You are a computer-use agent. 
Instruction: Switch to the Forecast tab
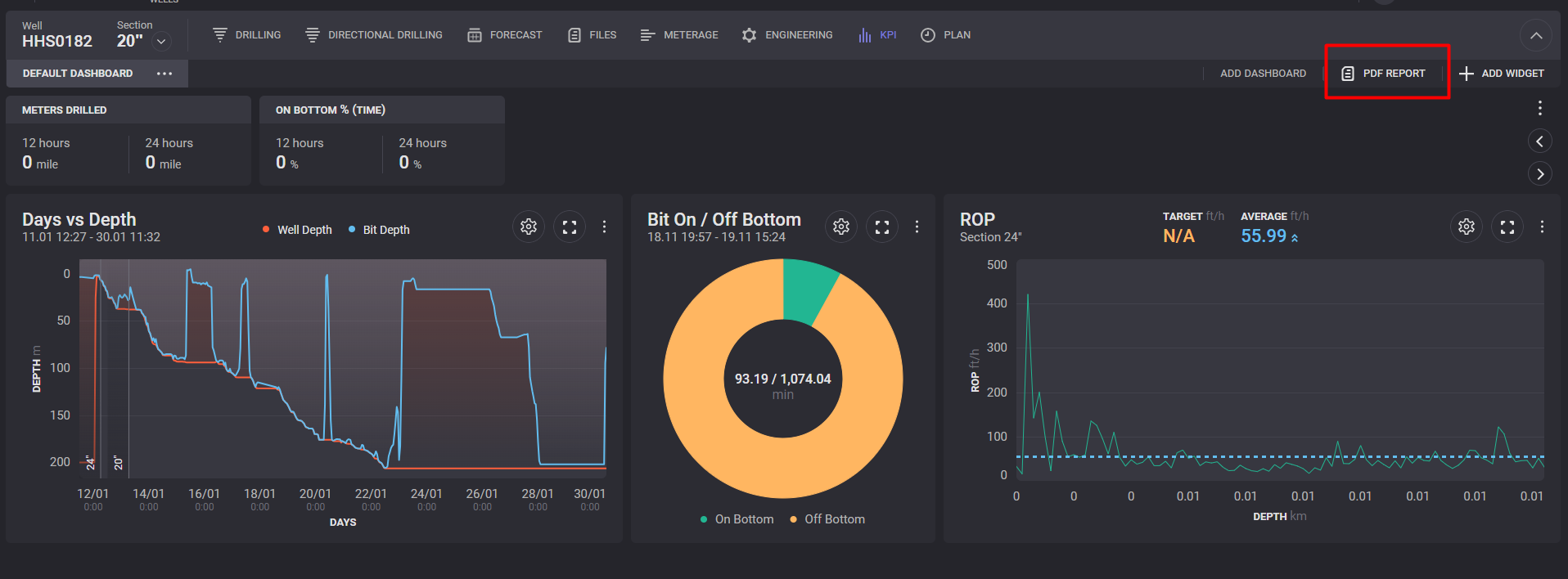505,35
